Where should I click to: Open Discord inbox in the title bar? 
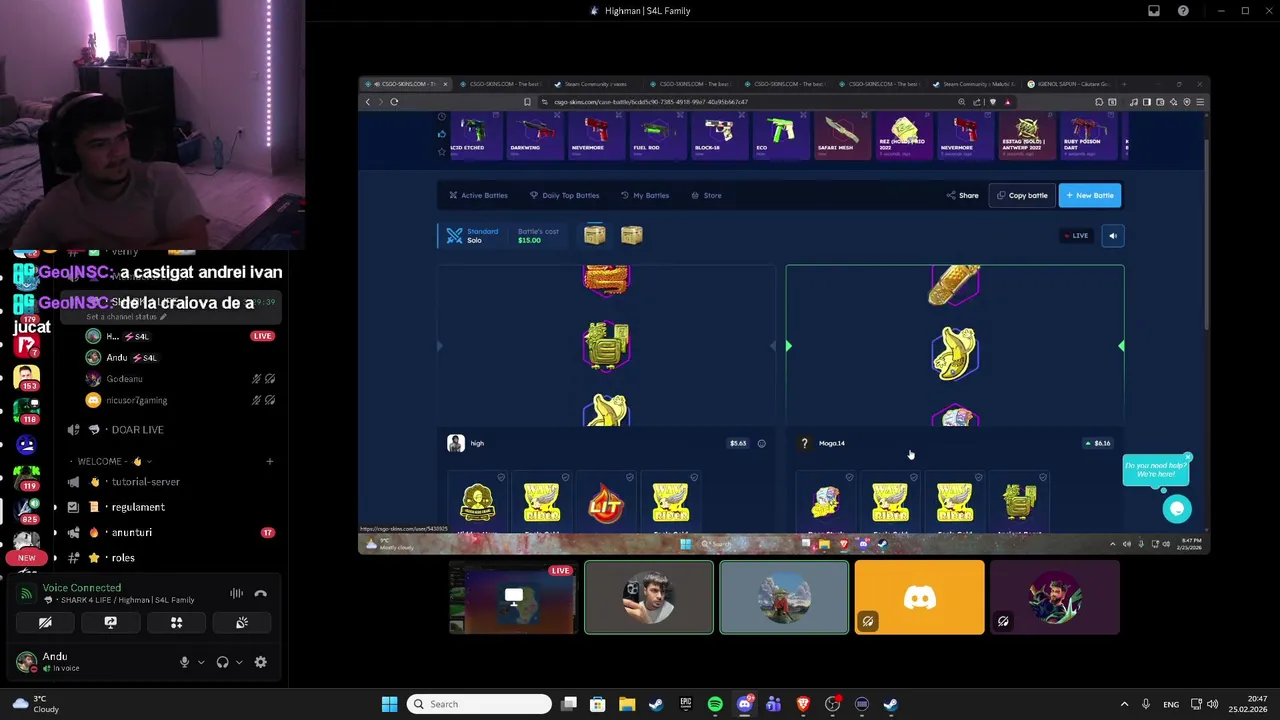(1154, 11)
